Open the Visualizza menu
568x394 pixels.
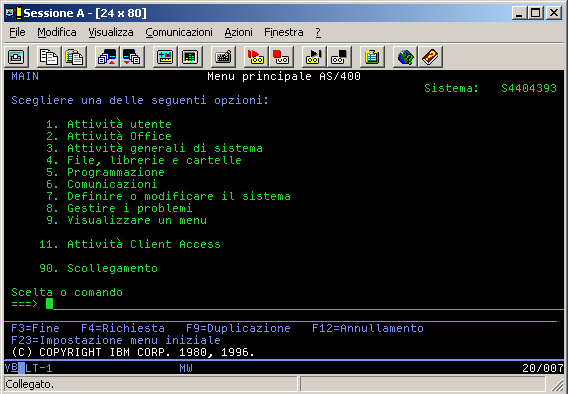pos(111,32)
